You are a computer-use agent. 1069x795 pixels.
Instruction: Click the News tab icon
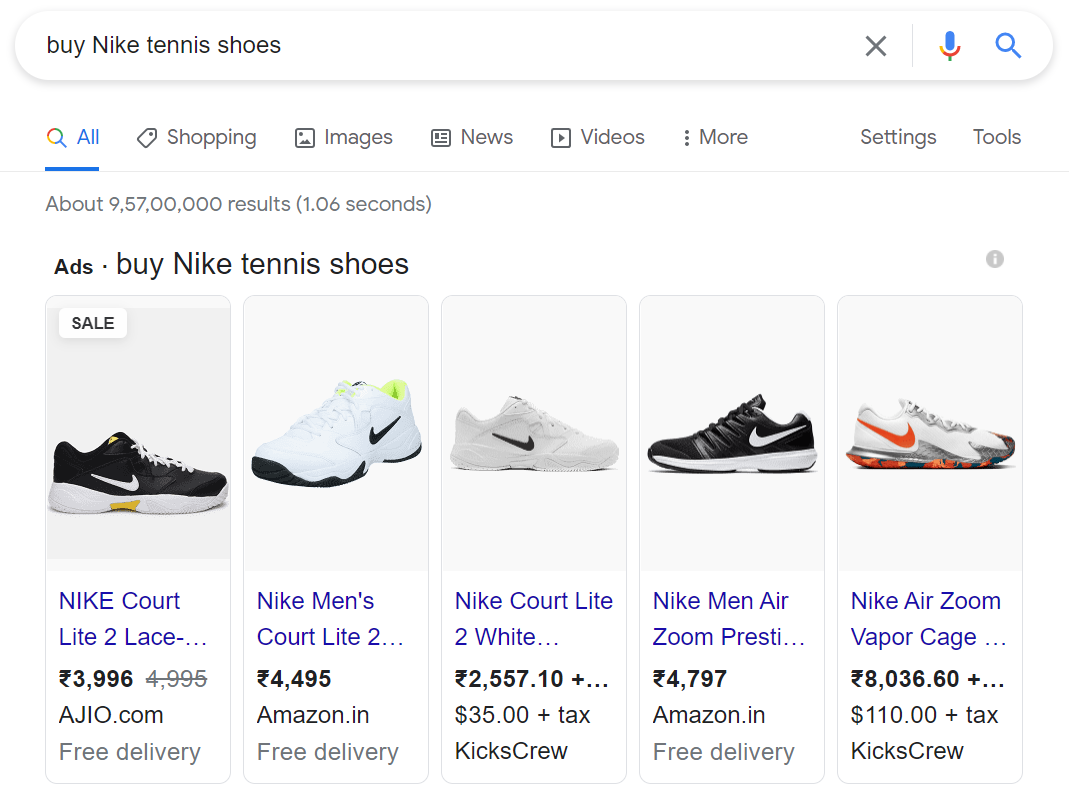point(440,137)
